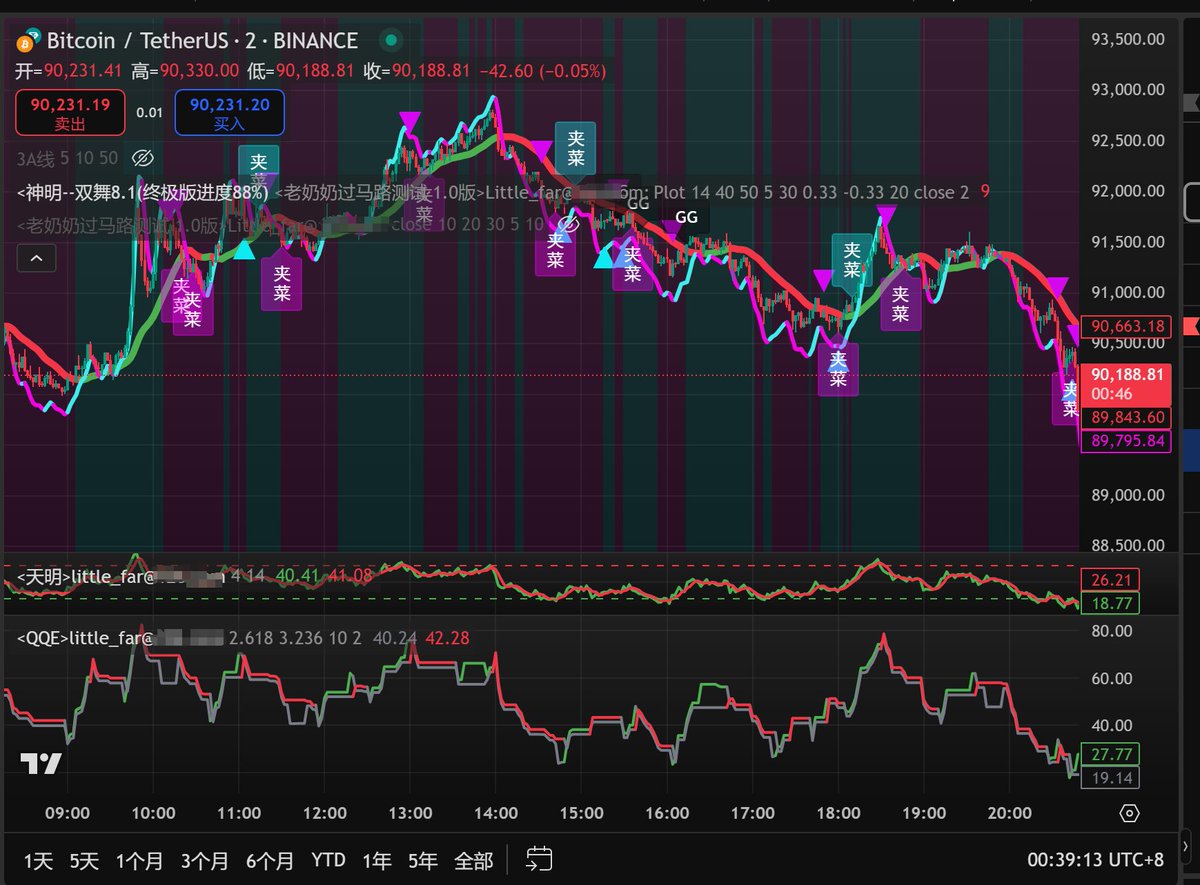Click the 神明--双舞8.1 indicator title
1200x885 pixels.
click(144, 192)
